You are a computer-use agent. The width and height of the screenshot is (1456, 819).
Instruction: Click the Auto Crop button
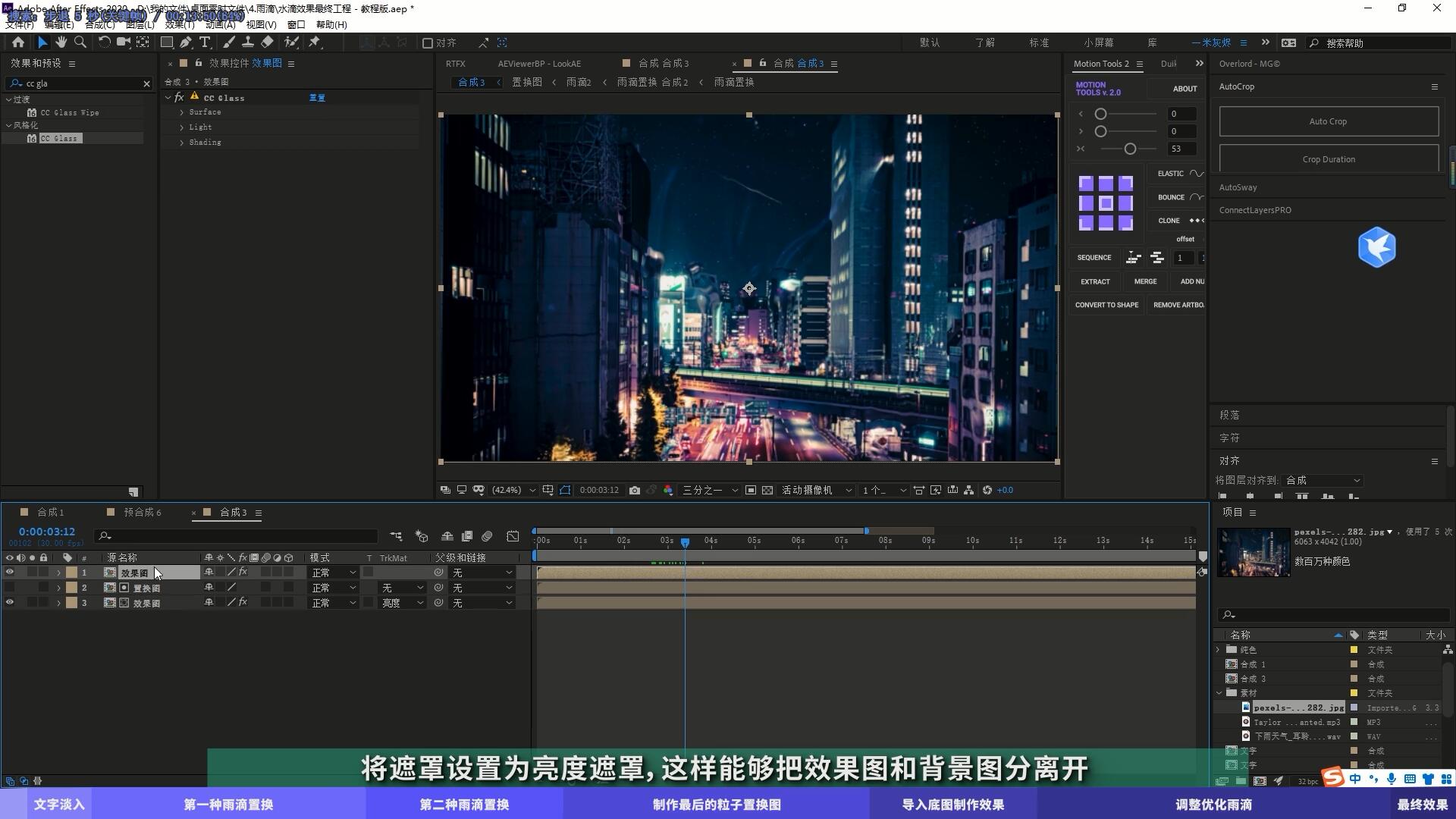(1329, 121)
